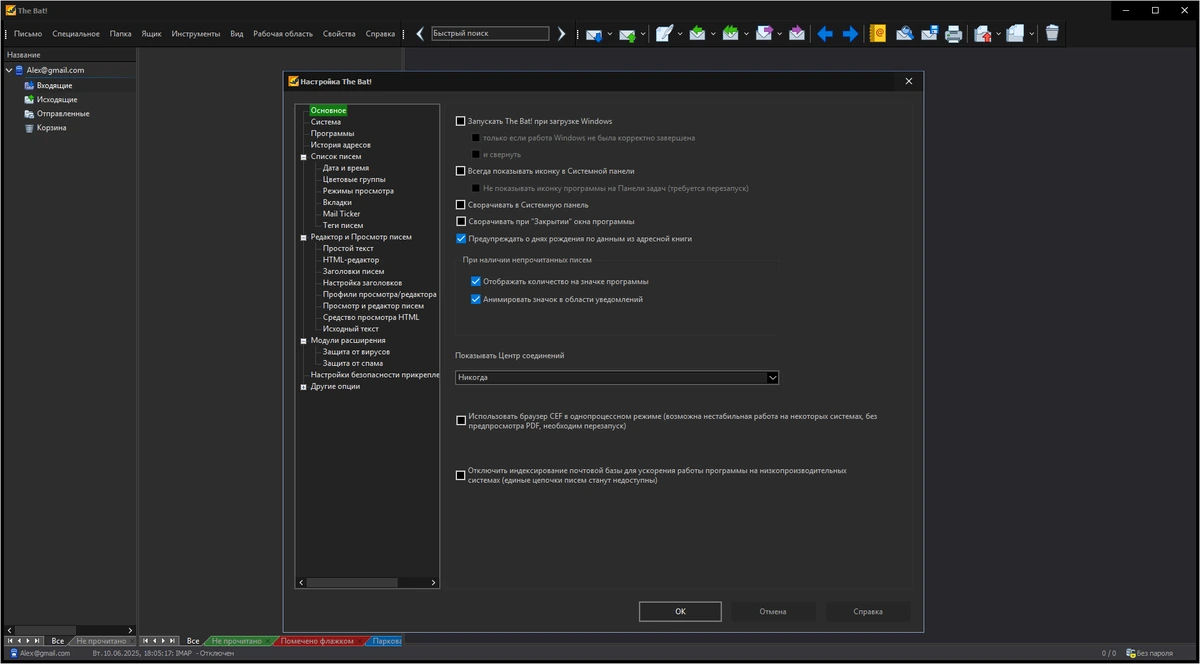Create a new message with the pen icon

665,34
